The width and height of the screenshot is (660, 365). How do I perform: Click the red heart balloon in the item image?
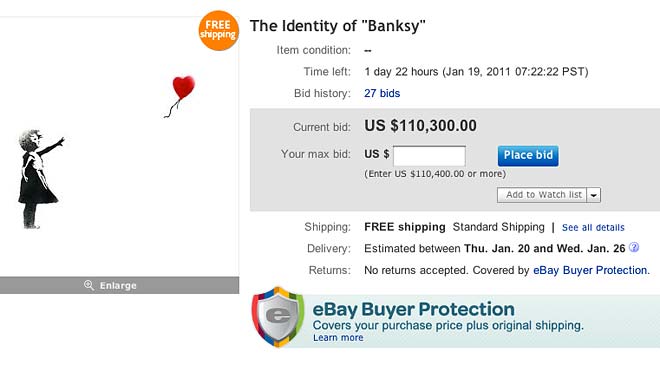[183, 88]
